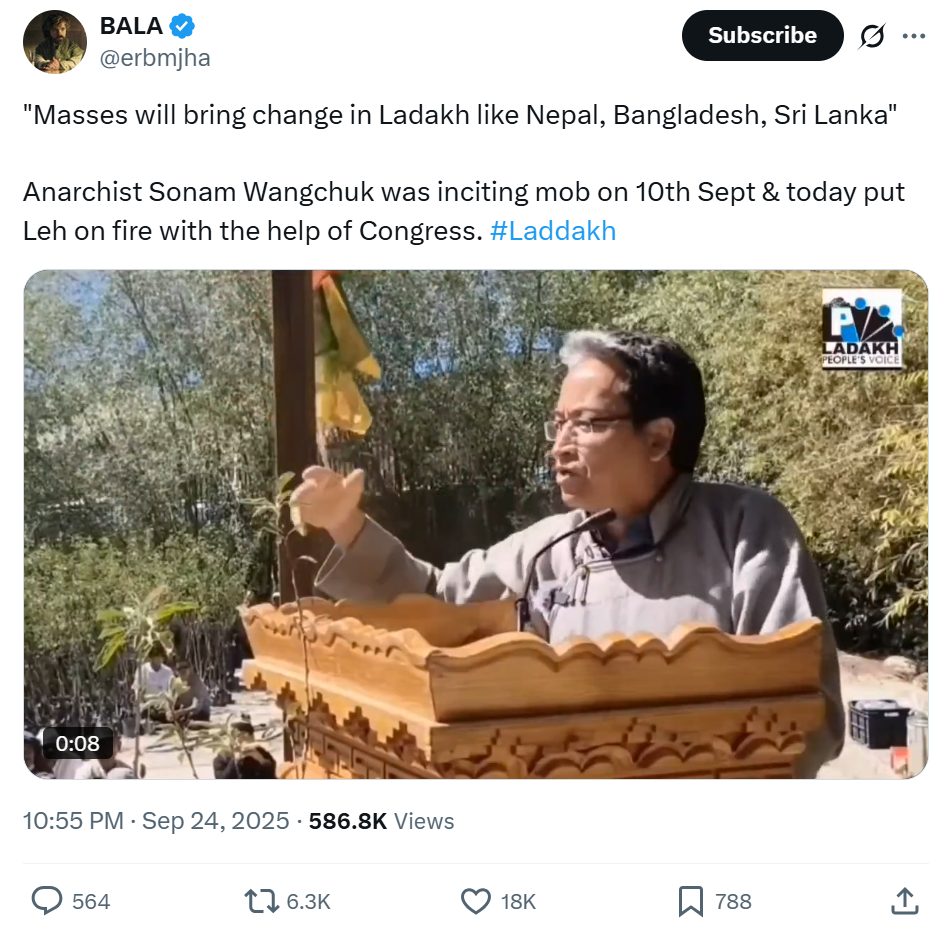Click the Grok slashed-circle icon
The image size is (950, 936).
pos(872,36)
